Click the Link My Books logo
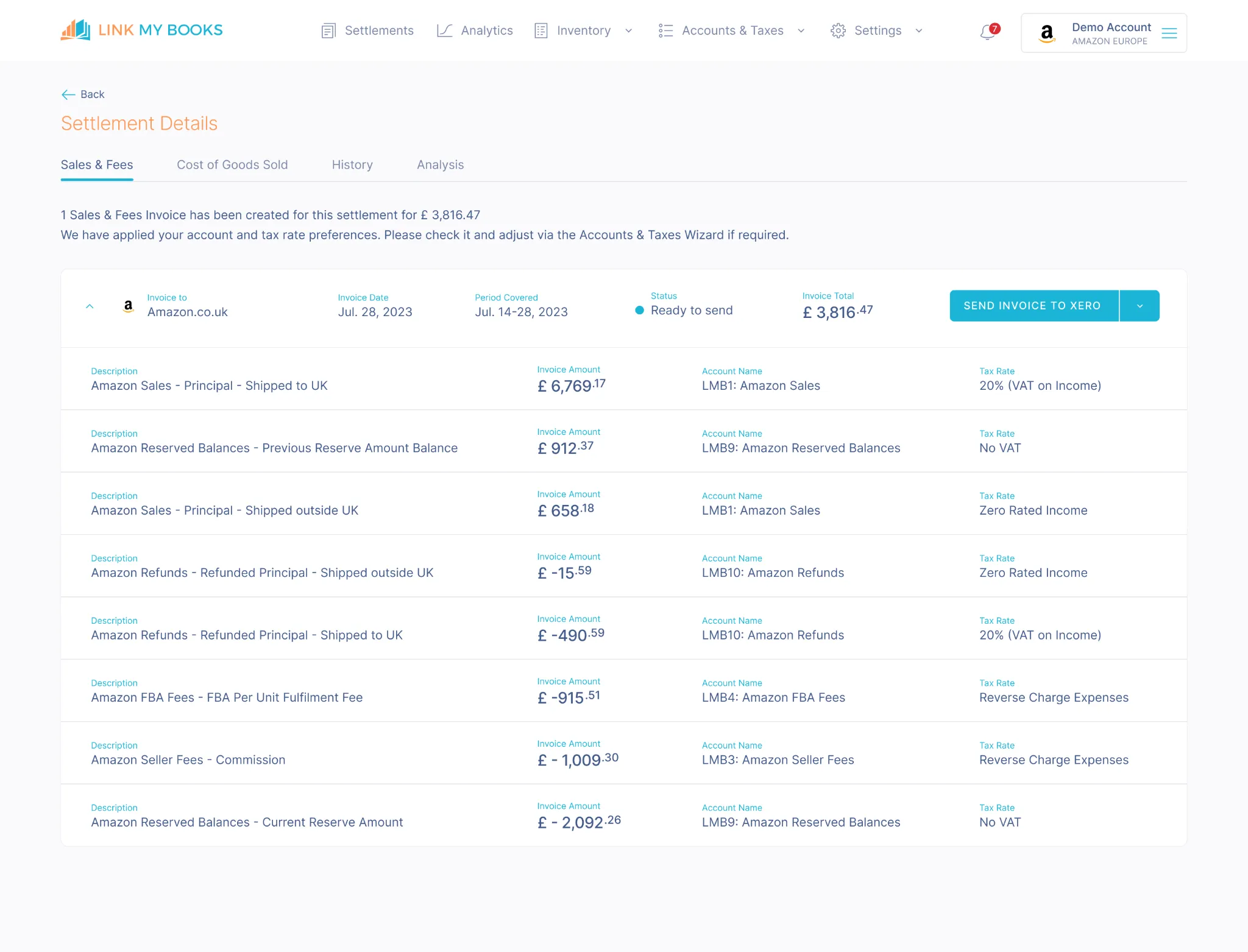 141,30
